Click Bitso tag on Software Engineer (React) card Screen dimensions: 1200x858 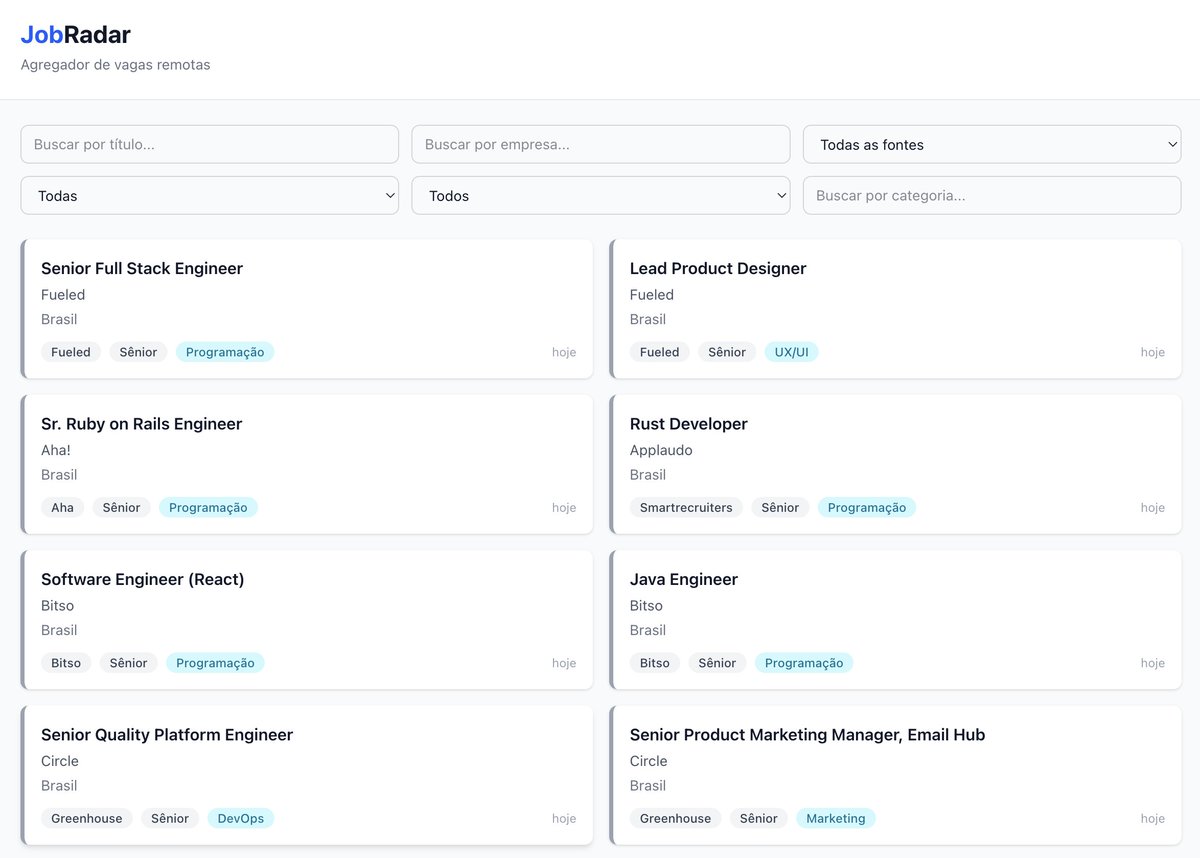click(x=66, y=663)
